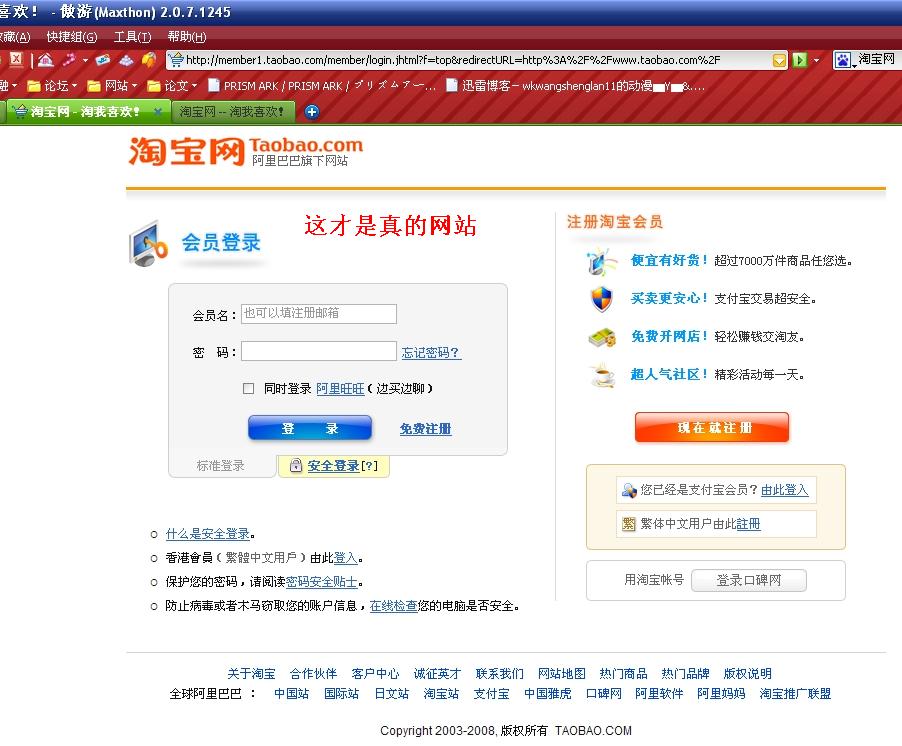The height and width of the screenshot is (746, 902).
Task: Click the Baidu paw search engine icon
Action: [843, 60]
